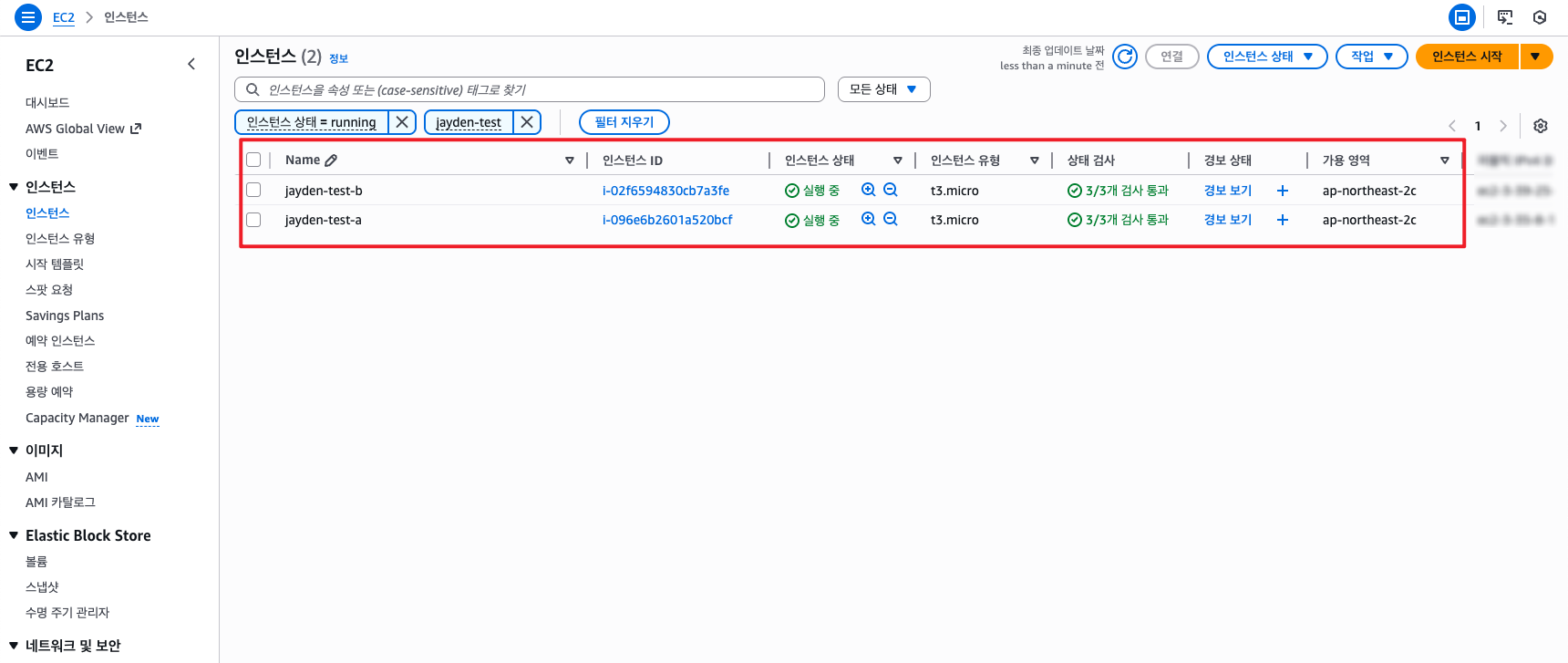1568x663 pixels.
Task: Open 볼륨 in the sidebar
Action: point(36,562)
